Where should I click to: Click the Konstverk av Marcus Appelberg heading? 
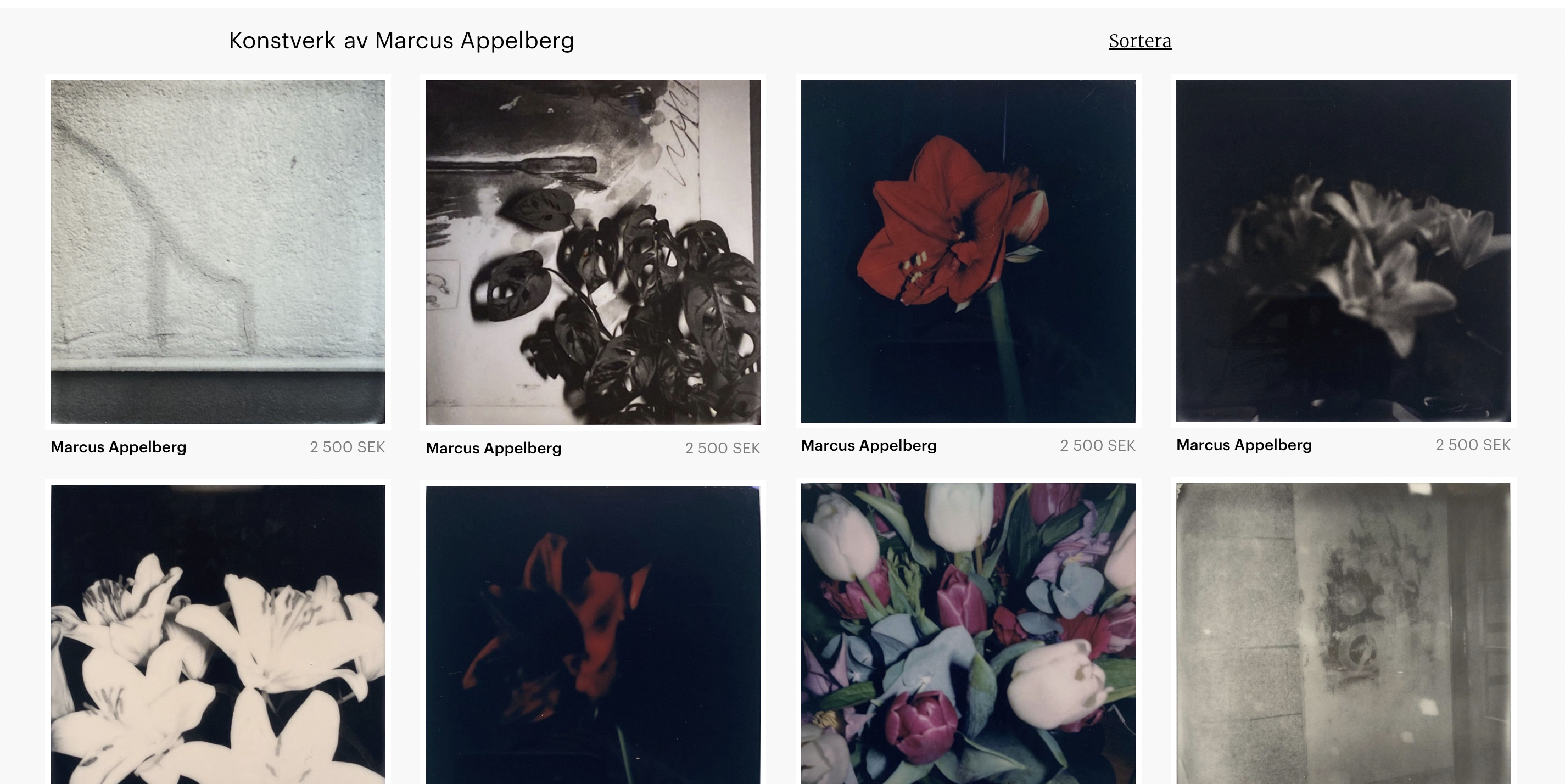point(401,41)
